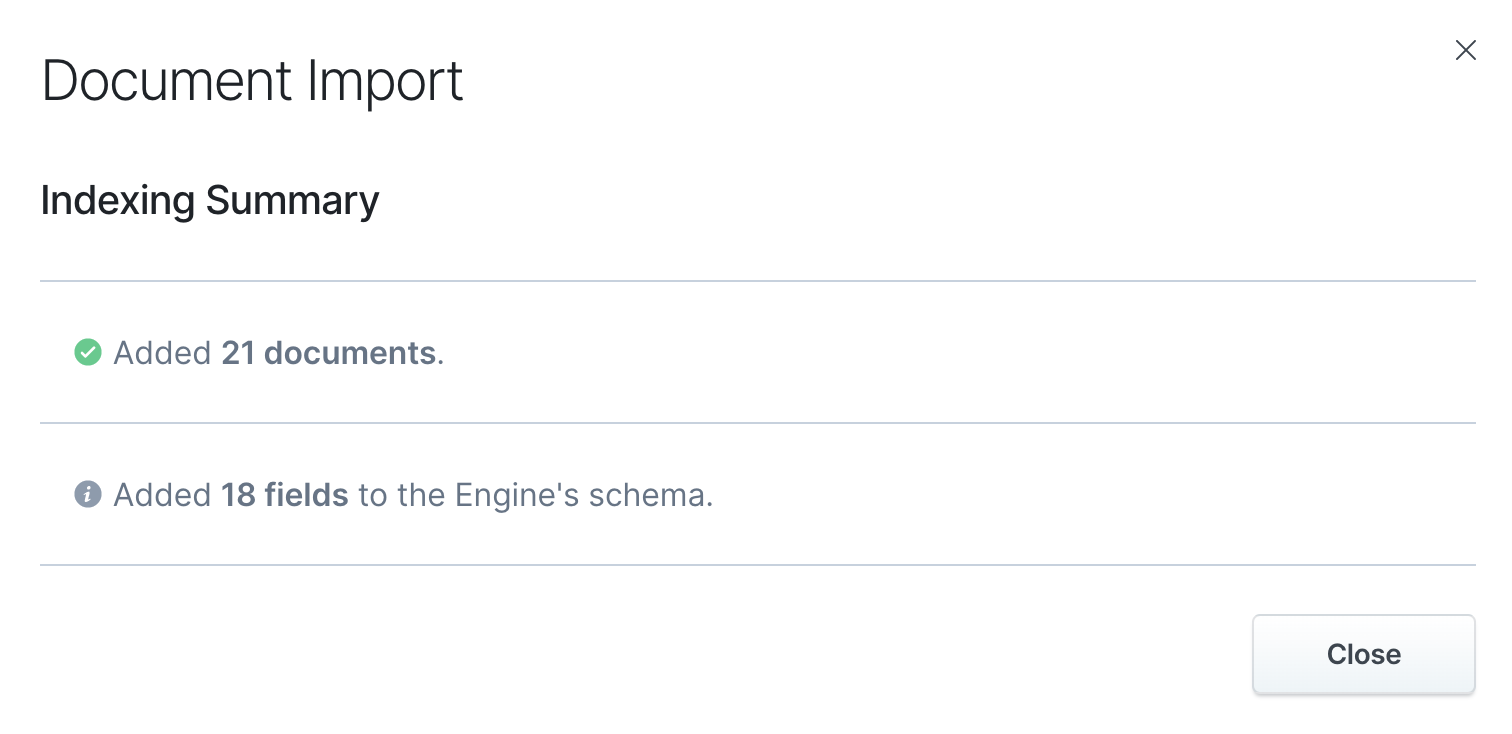The width and height of the screenshot is (1512, 734).
Task: Click the bold 18 fields text
Action: [x=285, y=495]
